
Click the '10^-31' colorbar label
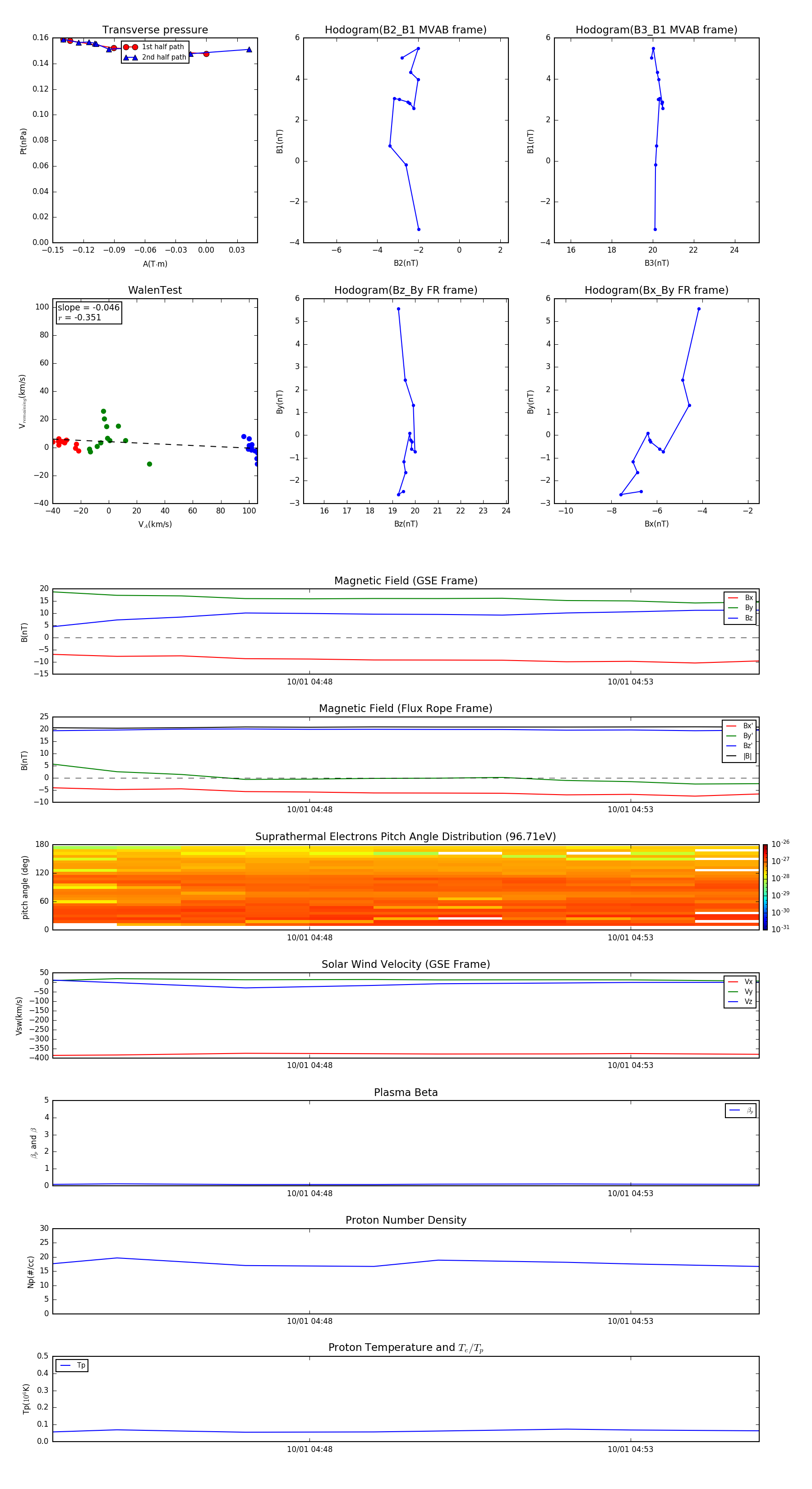[780, 929]
